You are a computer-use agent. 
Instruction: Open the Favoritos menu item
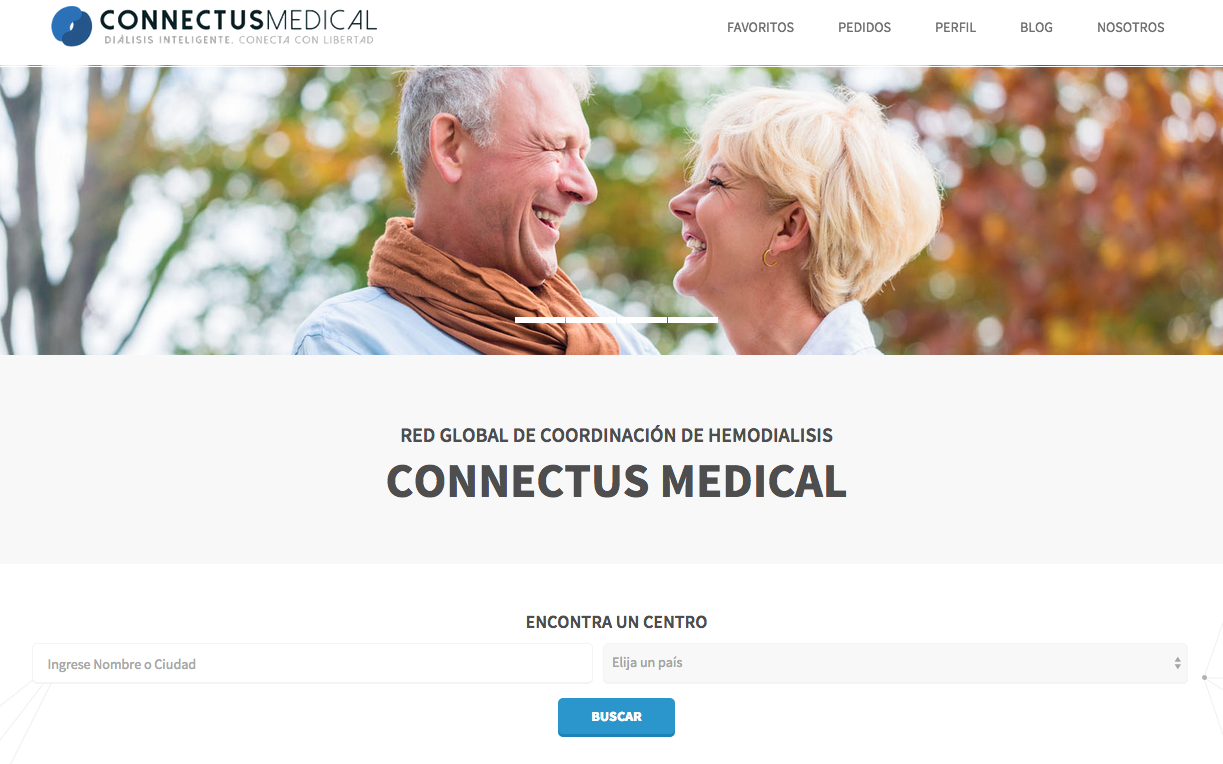(x=760, y=28)
